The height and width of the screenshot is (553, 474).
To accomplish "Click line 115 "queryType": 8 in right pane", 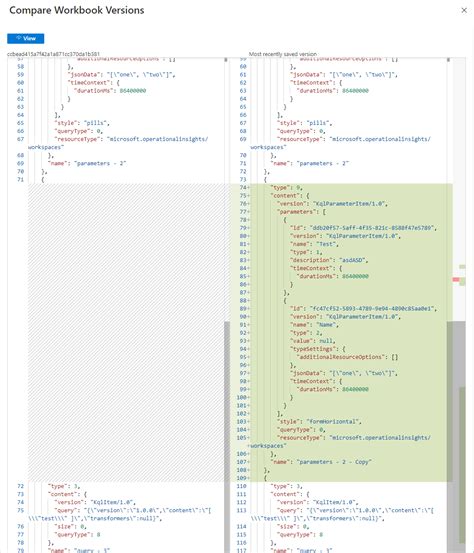I will [300, 535].
